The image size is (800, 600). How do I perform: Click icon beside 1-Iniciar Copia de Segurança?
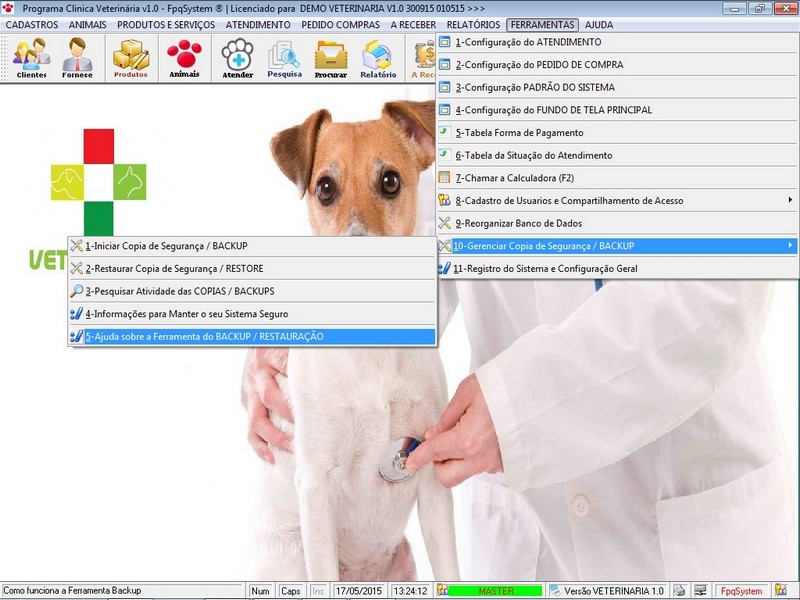click(77, 246)
